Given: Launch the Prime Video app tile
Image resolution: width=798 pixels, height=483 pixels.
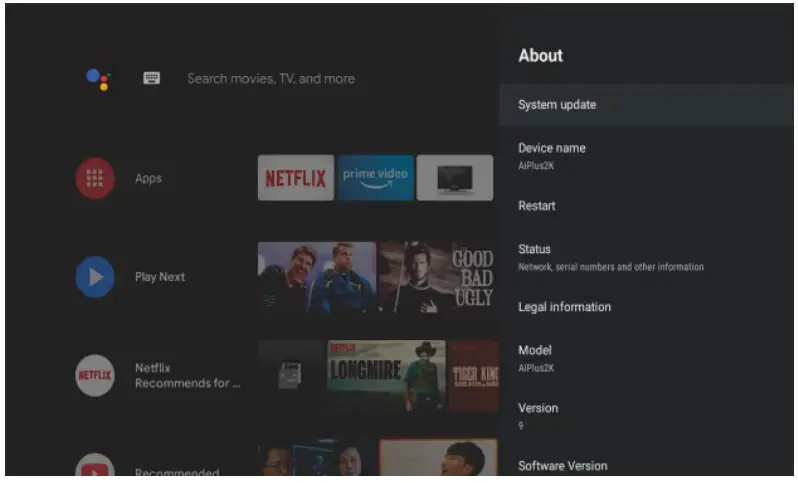Looking at the screenshot, I should [x=375, y=178].
